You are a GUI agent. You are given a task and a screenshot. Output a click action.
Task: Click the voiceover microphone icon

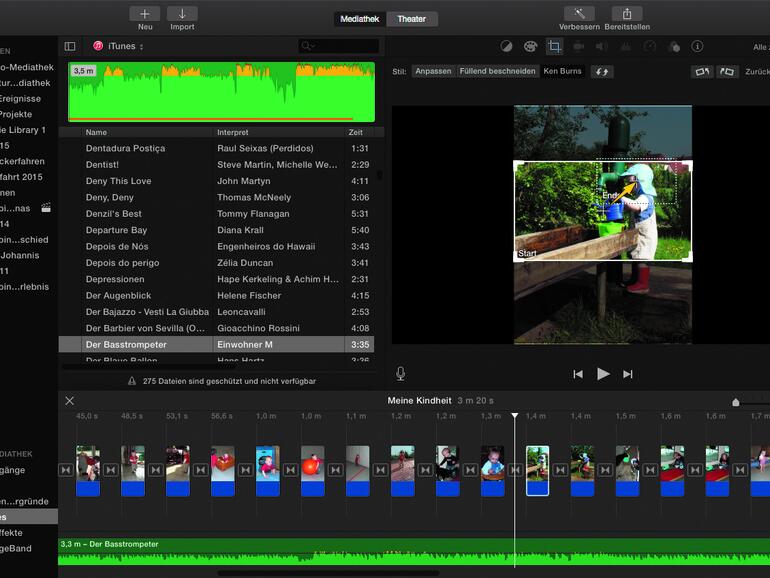coord(401,374)
